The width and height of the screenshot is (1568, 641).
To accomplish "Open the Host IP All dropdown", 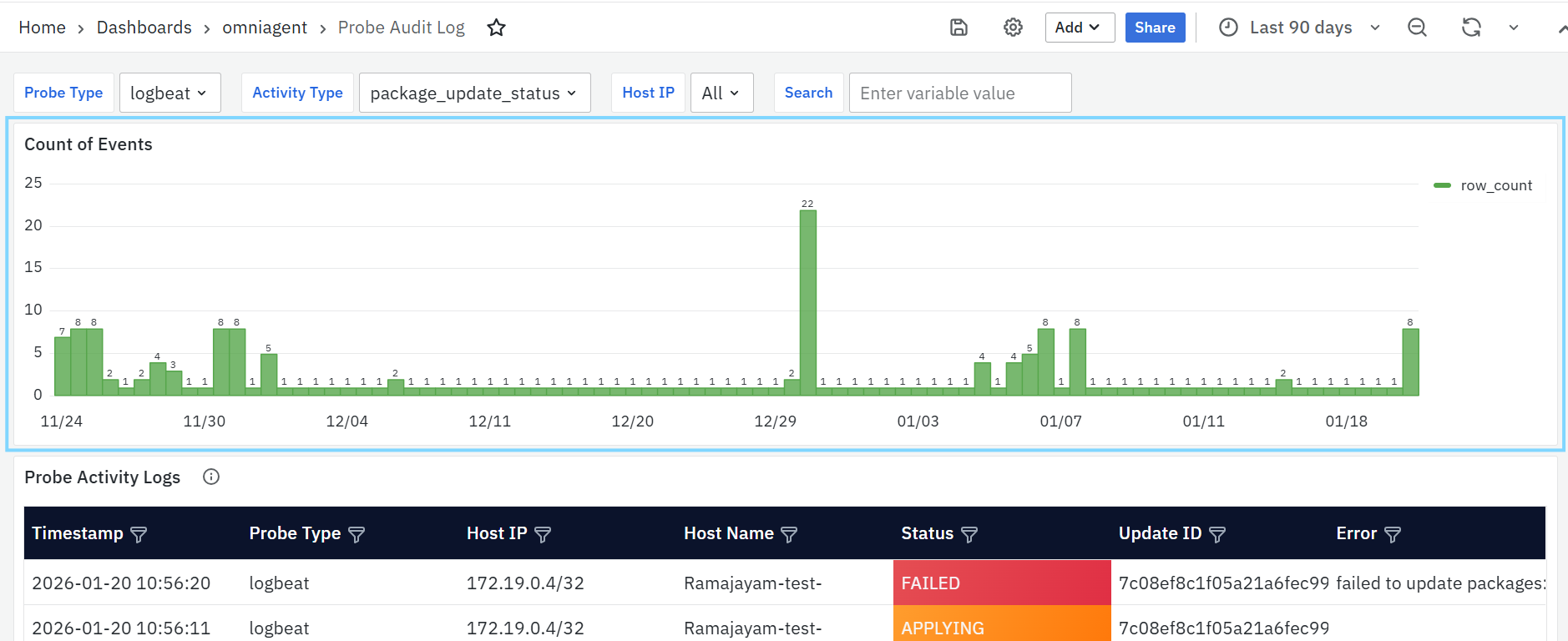I will point(721,93).
